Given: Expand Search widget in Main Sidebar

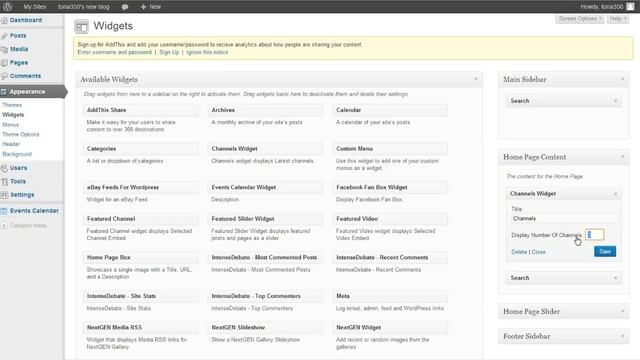Looking at the screenshot, I should coord(616,101).
